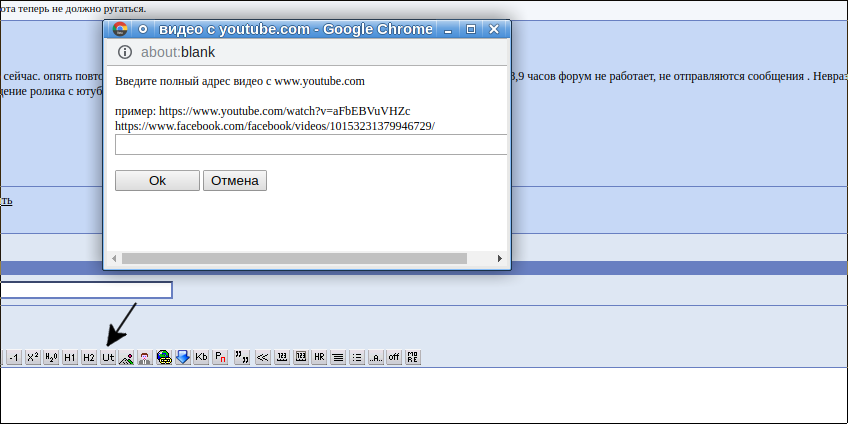This screenshot has height=424, width=848.
Task: Insert a hyperlink with the globe chain icon
Action: click(164, 357)
